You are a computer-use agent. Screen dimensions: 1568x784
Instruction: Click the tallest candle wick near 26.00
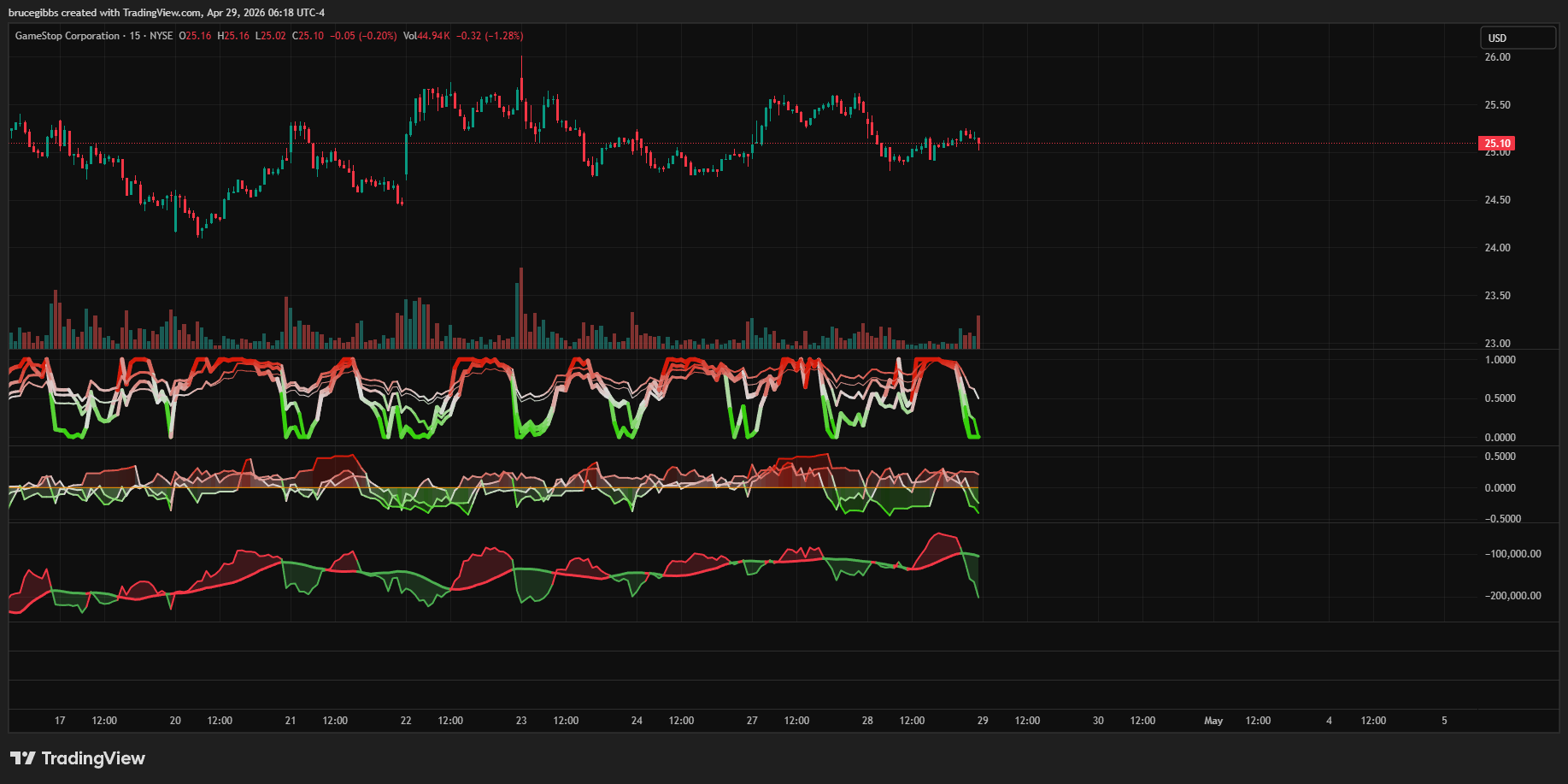click(521, 68)
